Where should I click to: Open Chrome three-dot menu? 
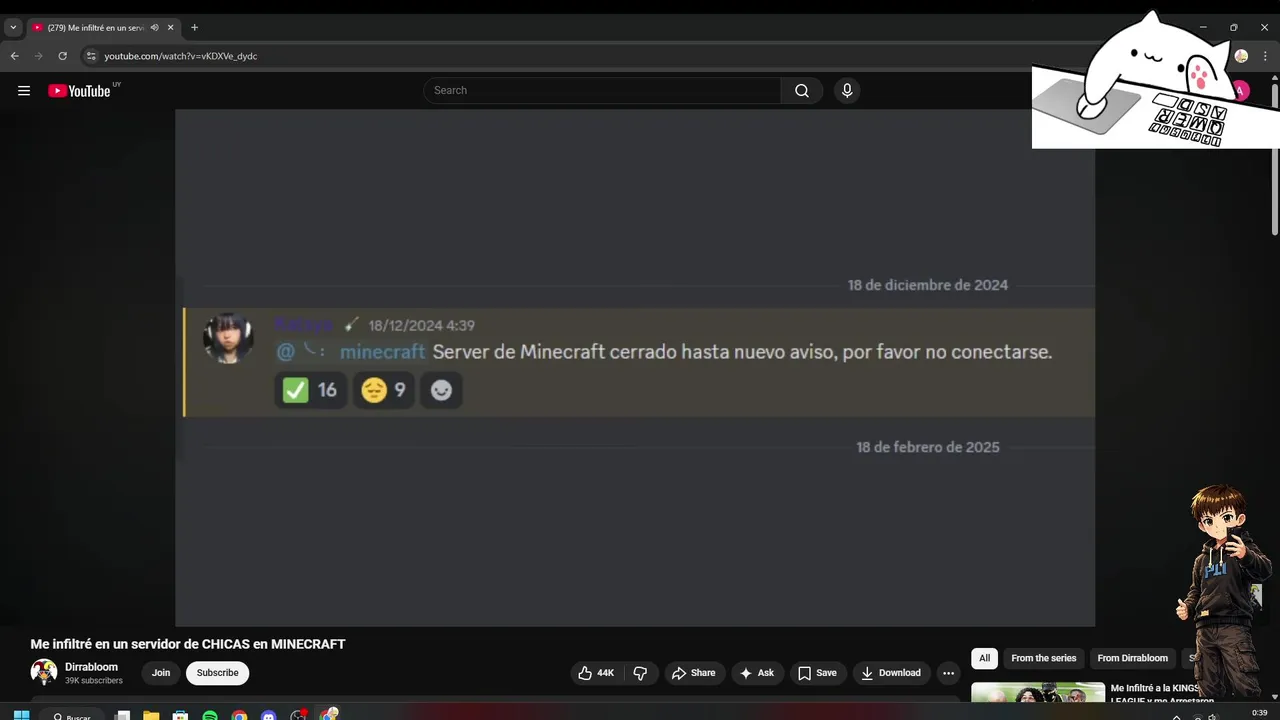[1265, 56]
